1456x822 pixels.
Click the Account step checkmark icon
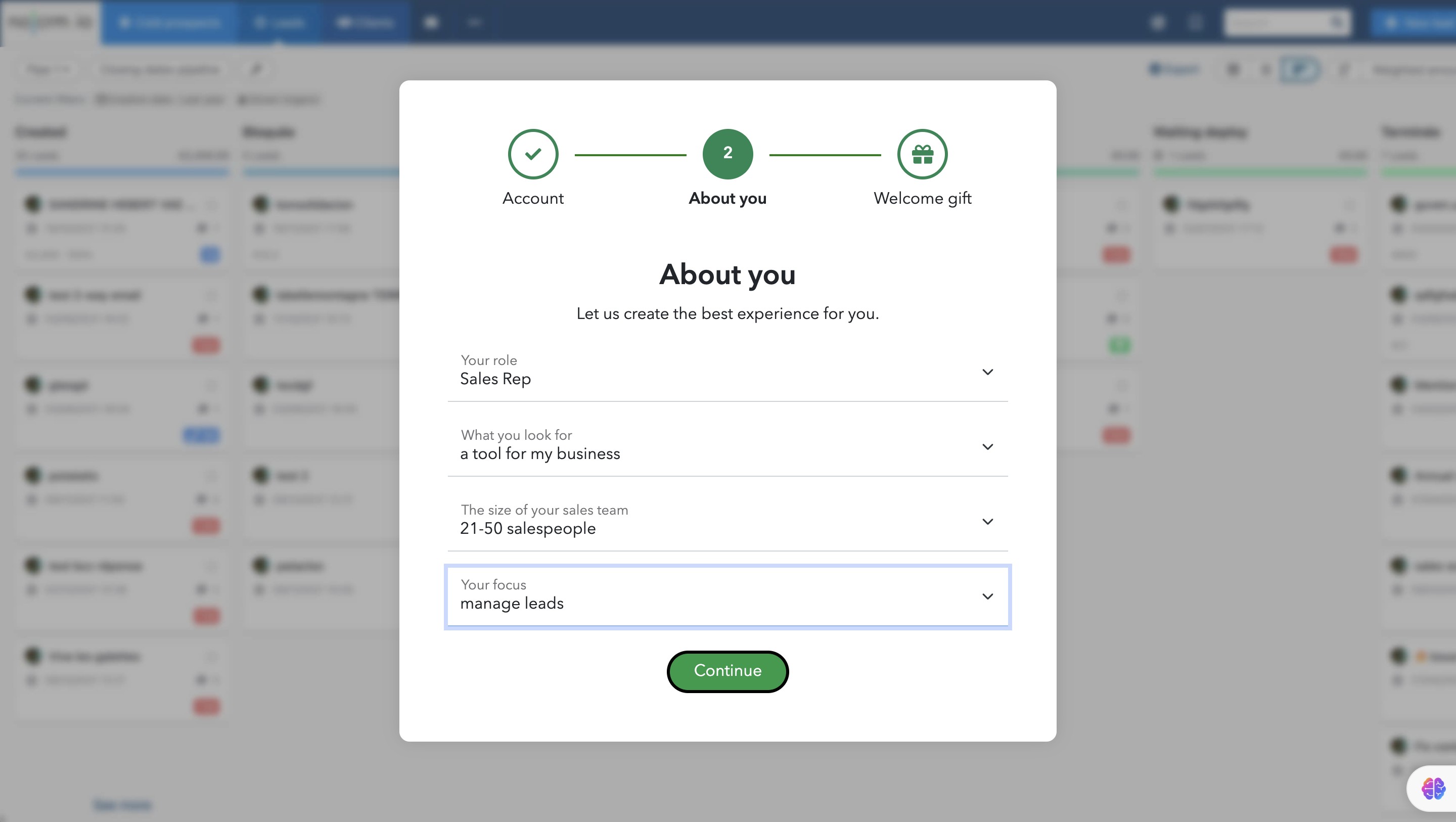[x=532, y=154]
